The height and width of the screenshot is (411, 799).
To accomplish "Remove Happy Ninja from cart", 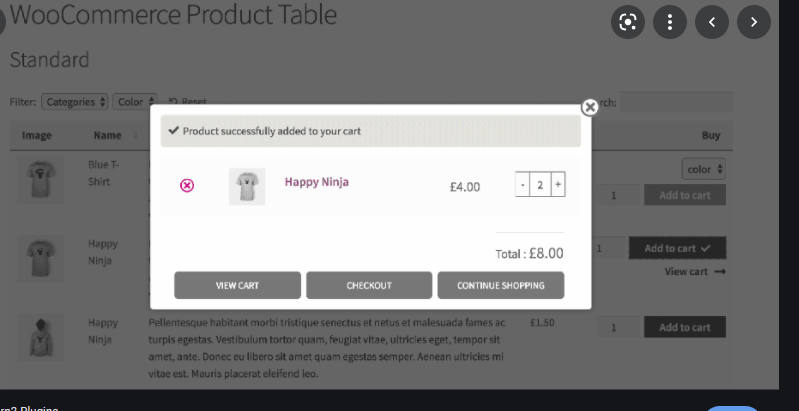I will [x=187, y=185].
